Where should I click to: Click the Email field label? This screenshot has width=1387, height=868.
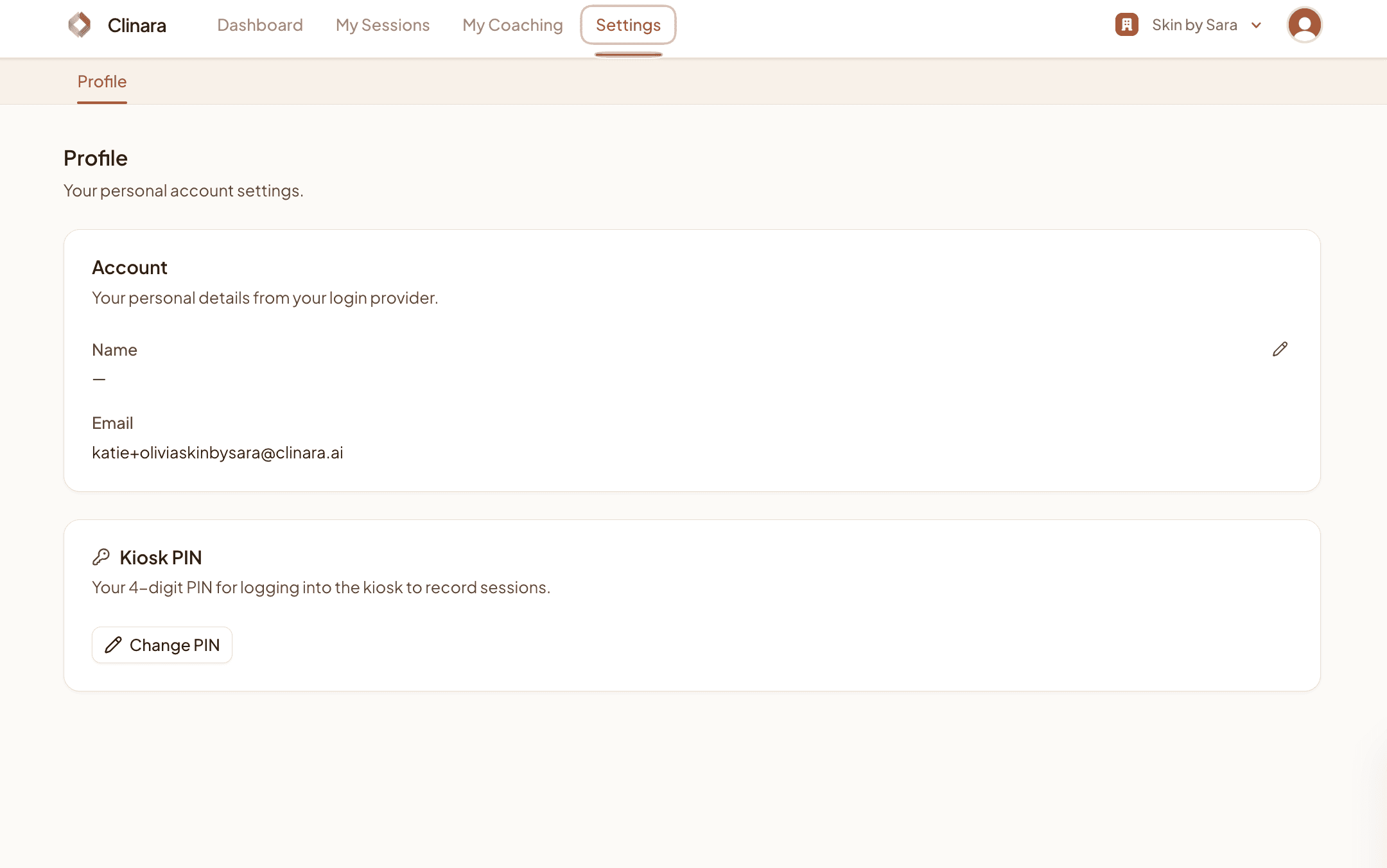click(112, 423)
